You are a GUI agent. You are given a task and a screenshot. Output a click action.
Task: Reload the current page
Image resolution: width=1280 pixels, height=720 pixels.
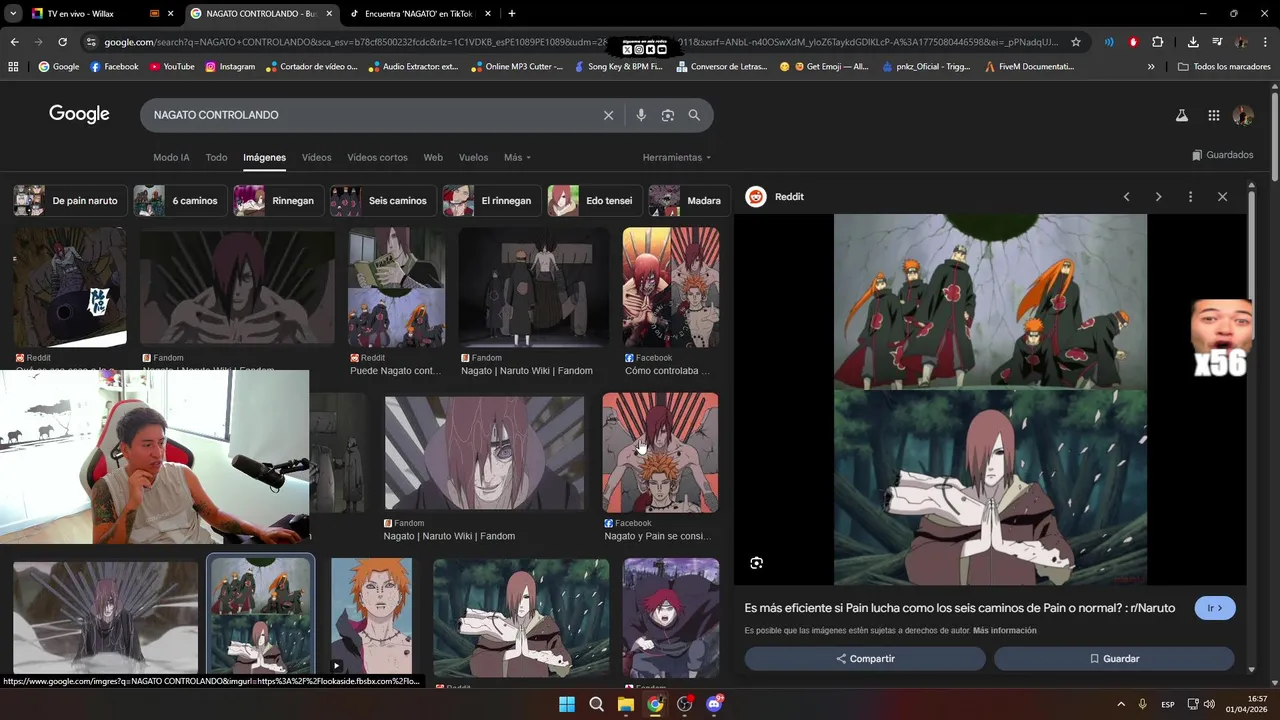pos(62,42)
